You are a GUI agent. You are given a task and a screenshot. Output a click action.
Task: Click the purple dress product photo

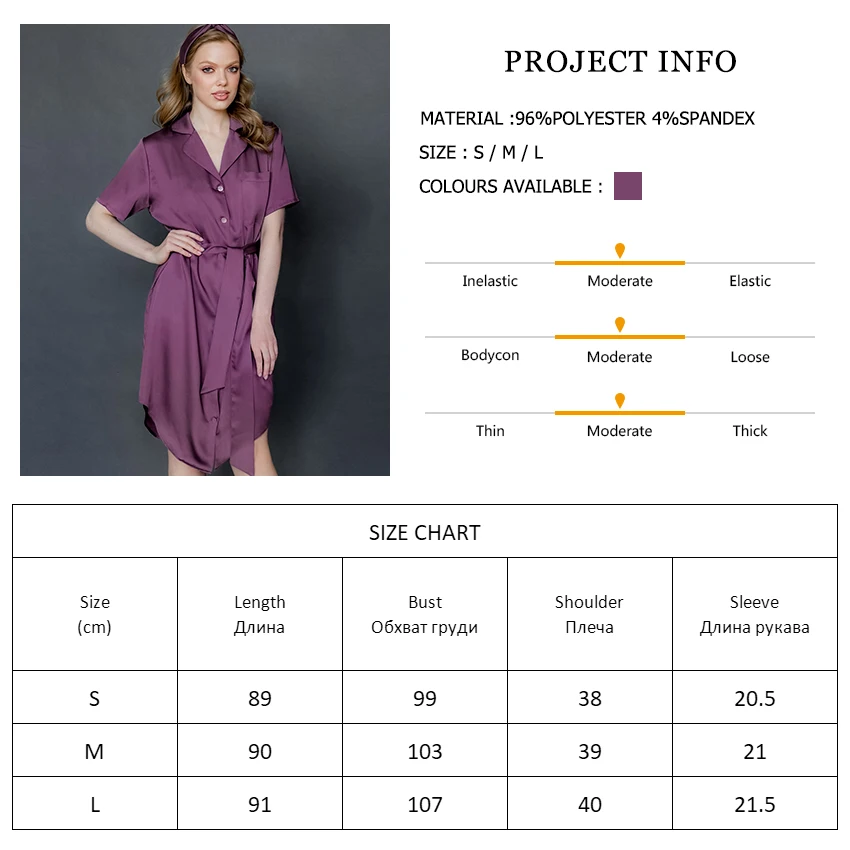tap(205, 250)
